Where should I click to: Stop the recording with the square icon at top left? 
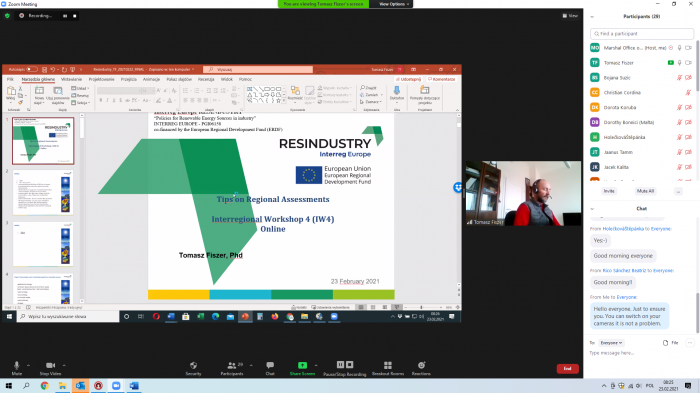coord(75,16)
